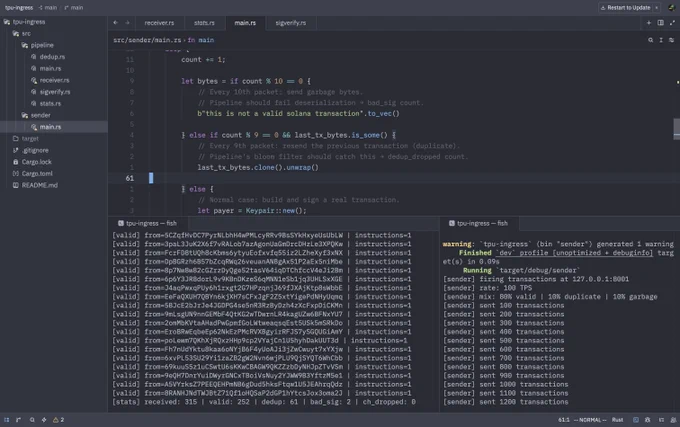Expand the target folder
The image size is (680, 427).
pyautogui.click(x=54, y=138)
